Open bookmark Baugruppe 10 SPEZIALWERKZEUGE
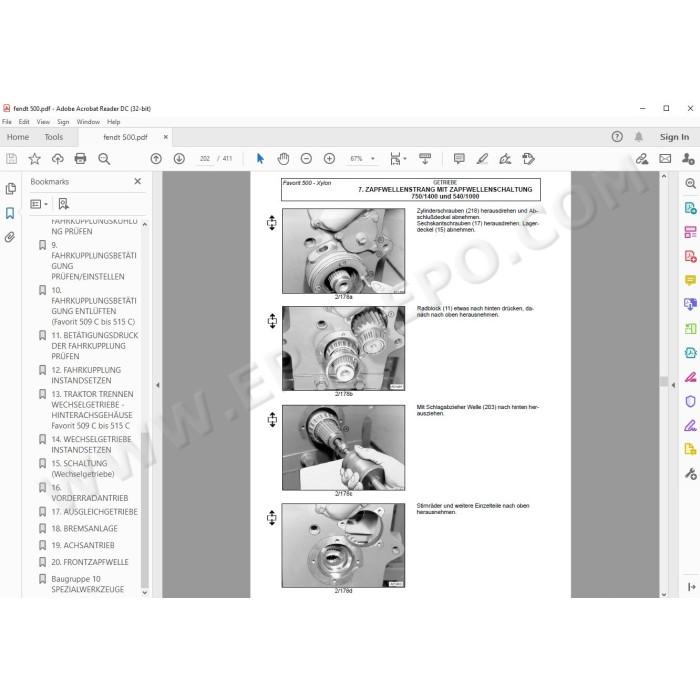The width and height of the screenshot is (700, 700). [x=88, y=584]
